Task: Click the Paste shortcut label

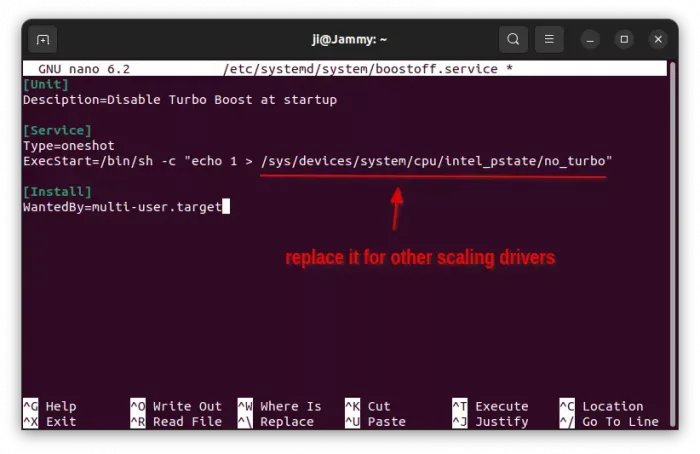Action: (x=386, y=422)
